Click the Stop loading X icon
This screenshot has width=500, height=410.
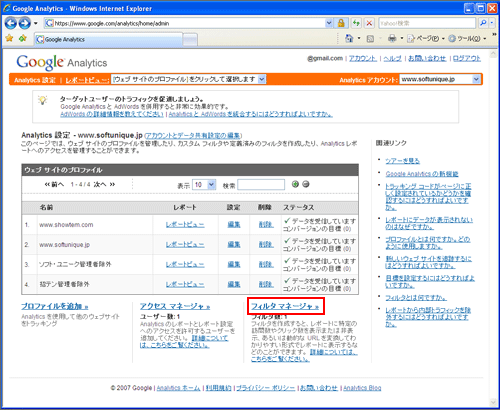pyautogui.click(x=369, y=23)
